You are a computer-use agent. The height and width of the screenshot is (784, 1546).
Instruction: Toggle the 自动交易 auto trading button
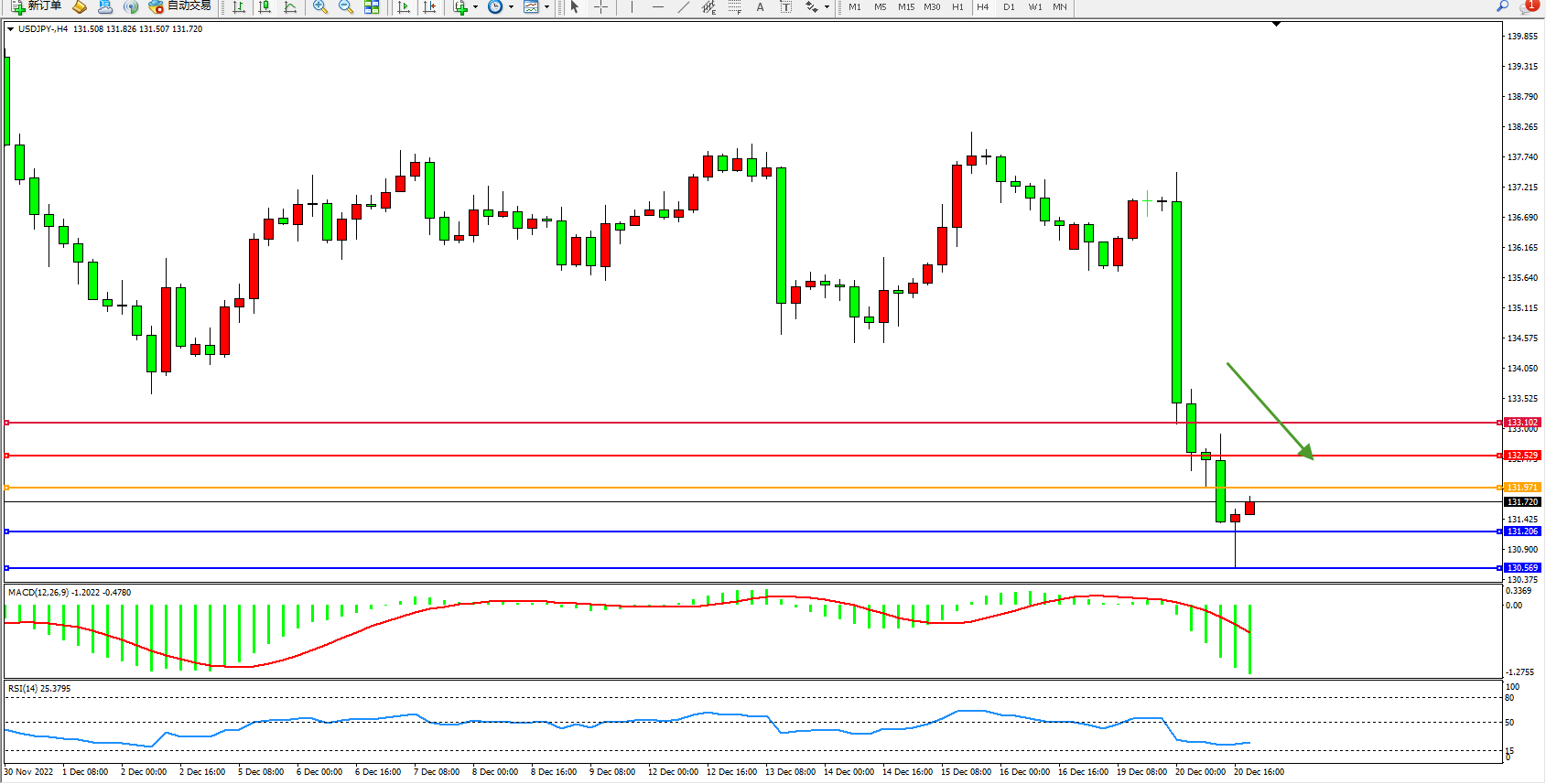point(180,6)
